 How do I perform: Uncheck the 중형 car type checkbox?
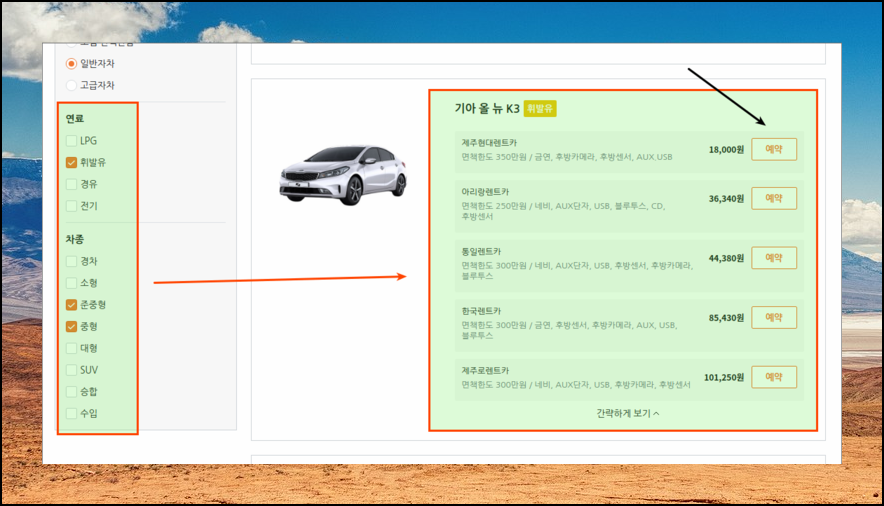[71, 326]
